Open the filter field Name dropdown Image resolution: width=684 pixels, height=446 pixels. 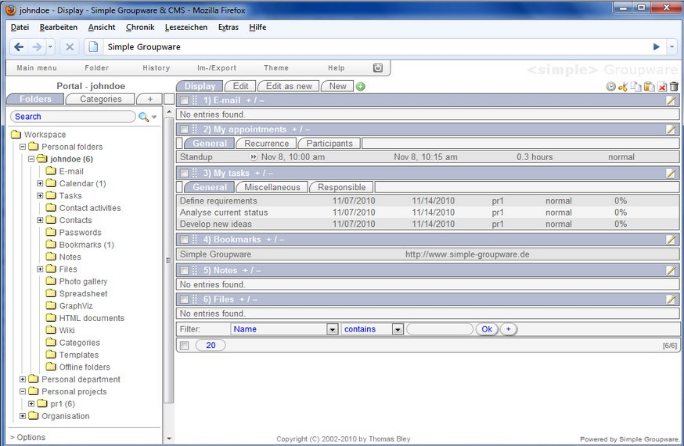(332, 329)
